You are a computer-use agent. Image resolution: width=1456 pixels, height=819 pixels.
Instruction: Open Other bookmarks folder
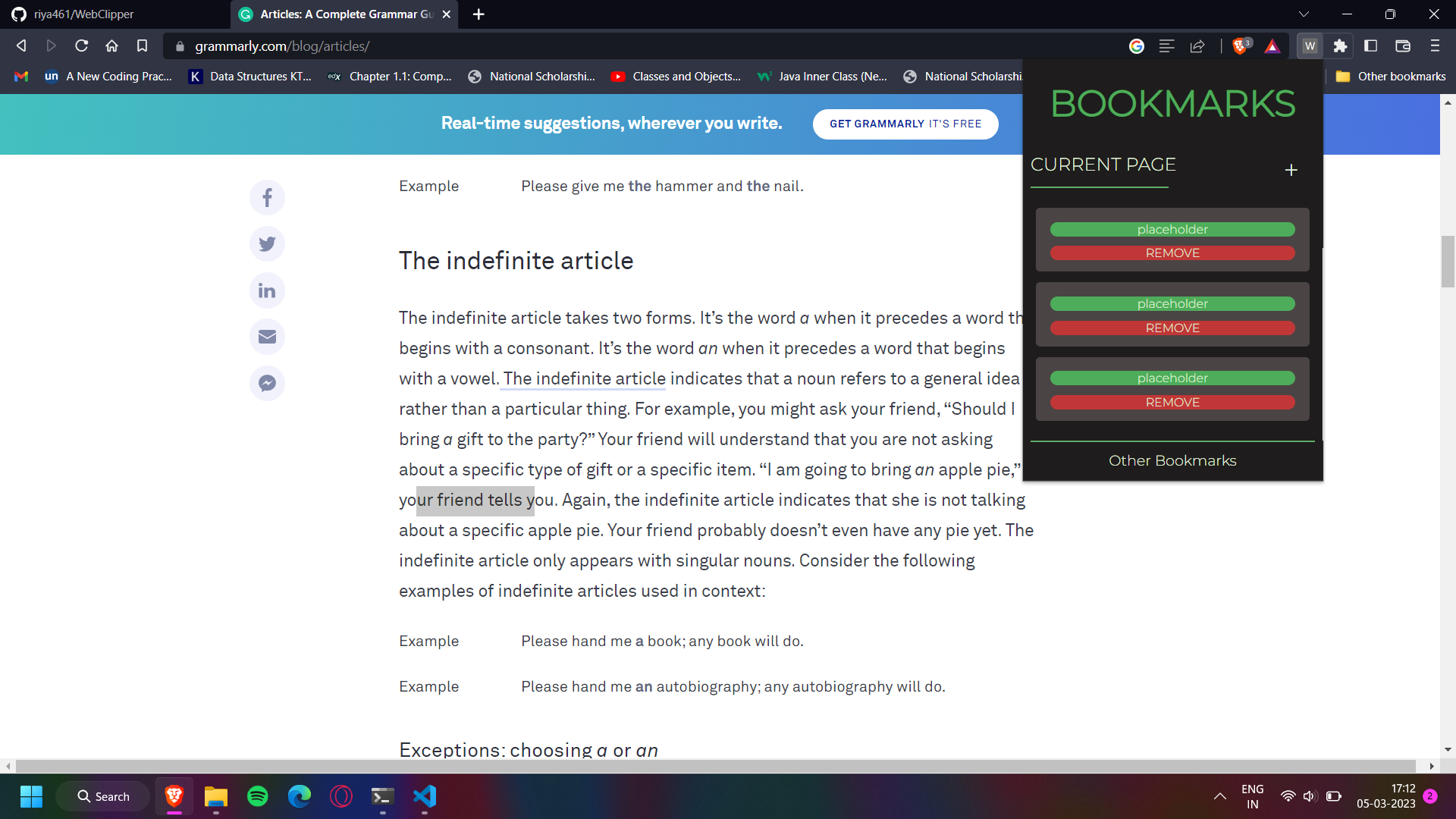pyautogui.click(x=1391, y=77)
